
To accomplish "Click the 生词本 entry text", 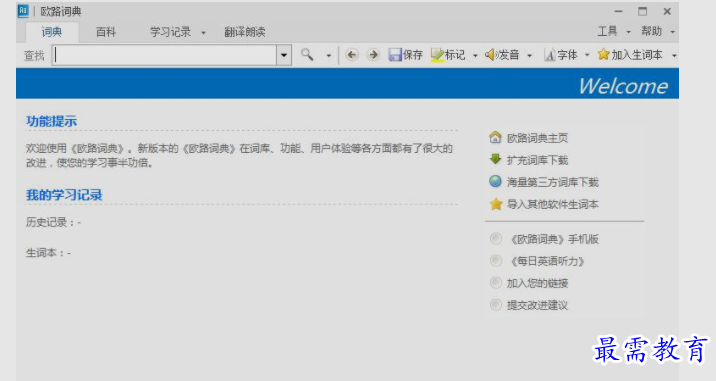I will pos(48,253).
